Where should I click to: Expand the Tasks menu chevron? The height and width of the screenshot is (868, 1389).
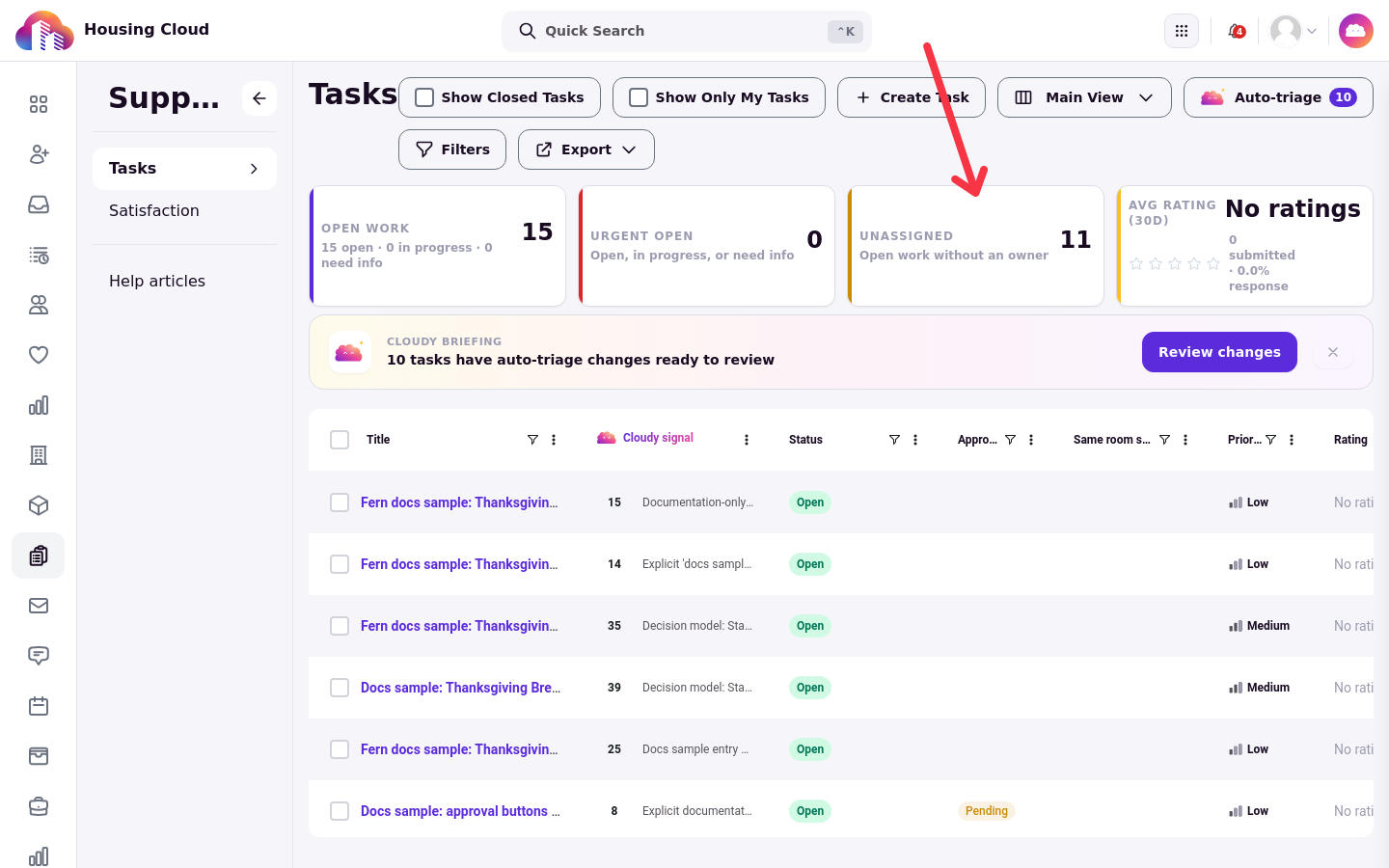[x=254, y=169]
